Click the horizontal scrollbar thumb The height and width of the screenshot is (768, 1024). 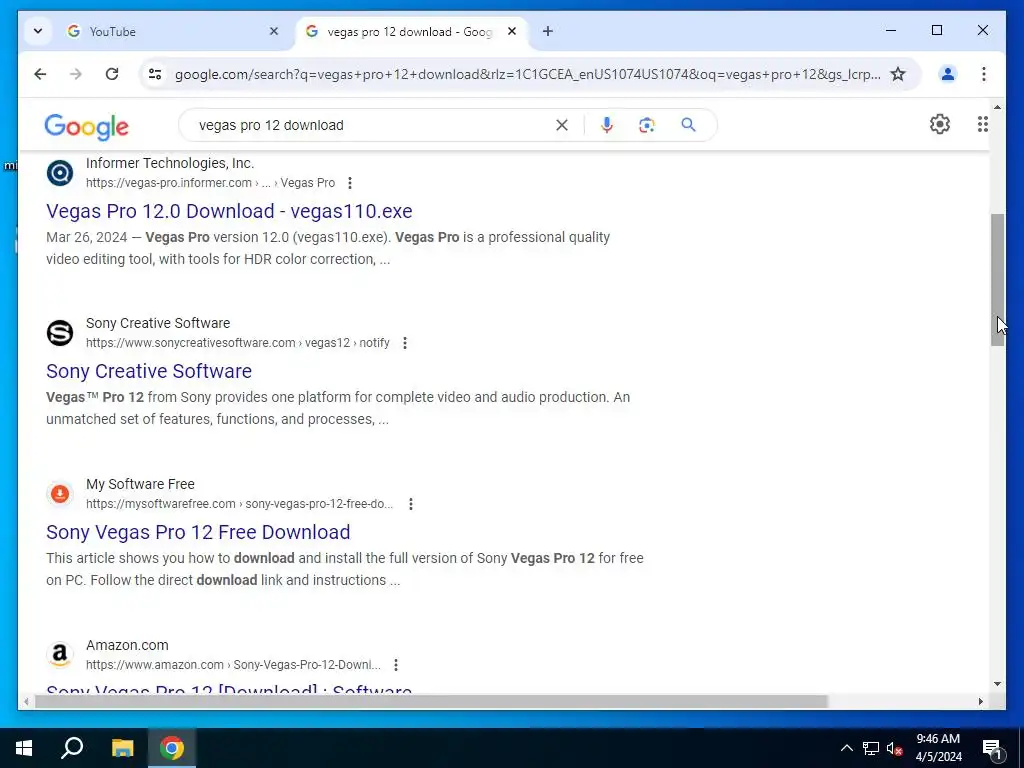(x=431, y=701)
